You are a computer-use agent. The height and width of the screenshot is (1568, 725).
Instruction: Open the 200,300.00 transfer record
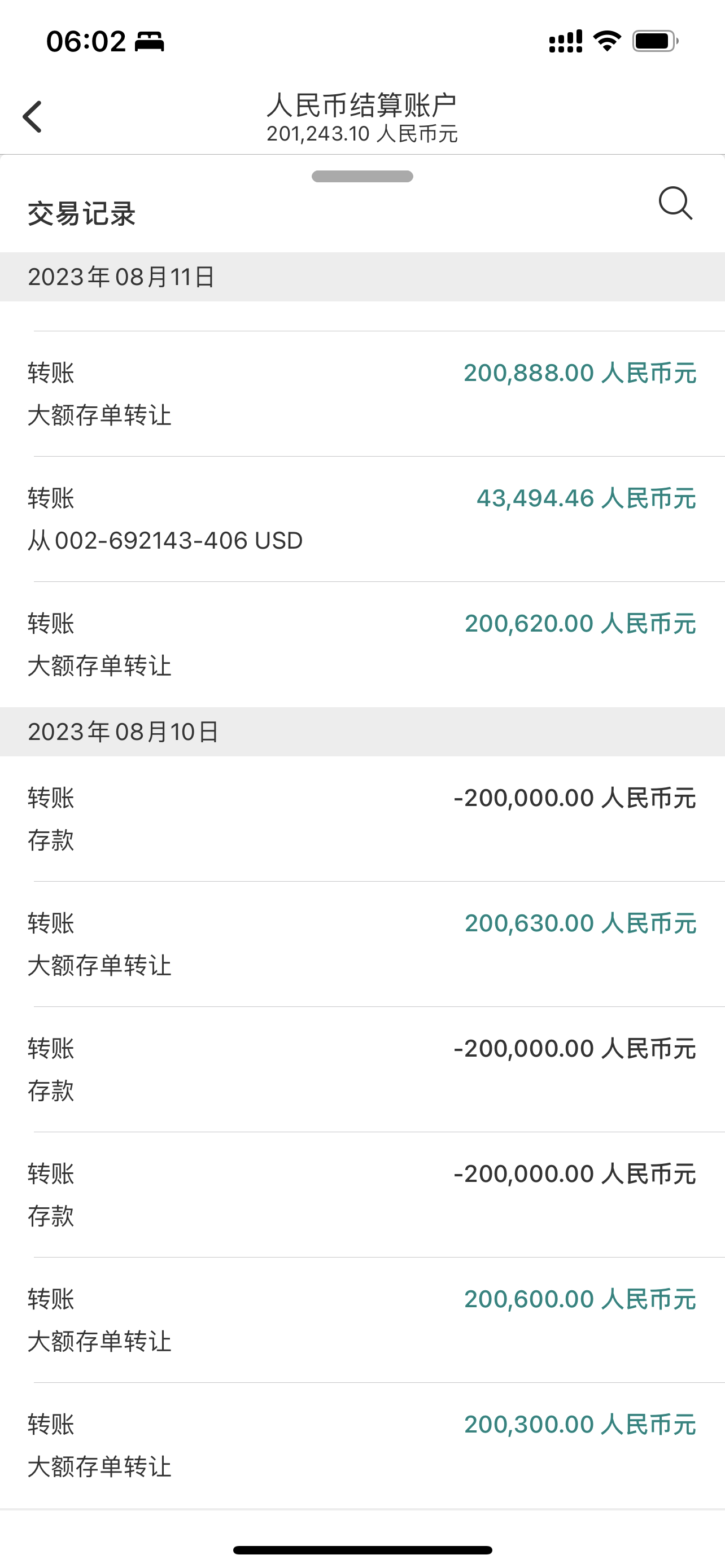pos(362,1446)
